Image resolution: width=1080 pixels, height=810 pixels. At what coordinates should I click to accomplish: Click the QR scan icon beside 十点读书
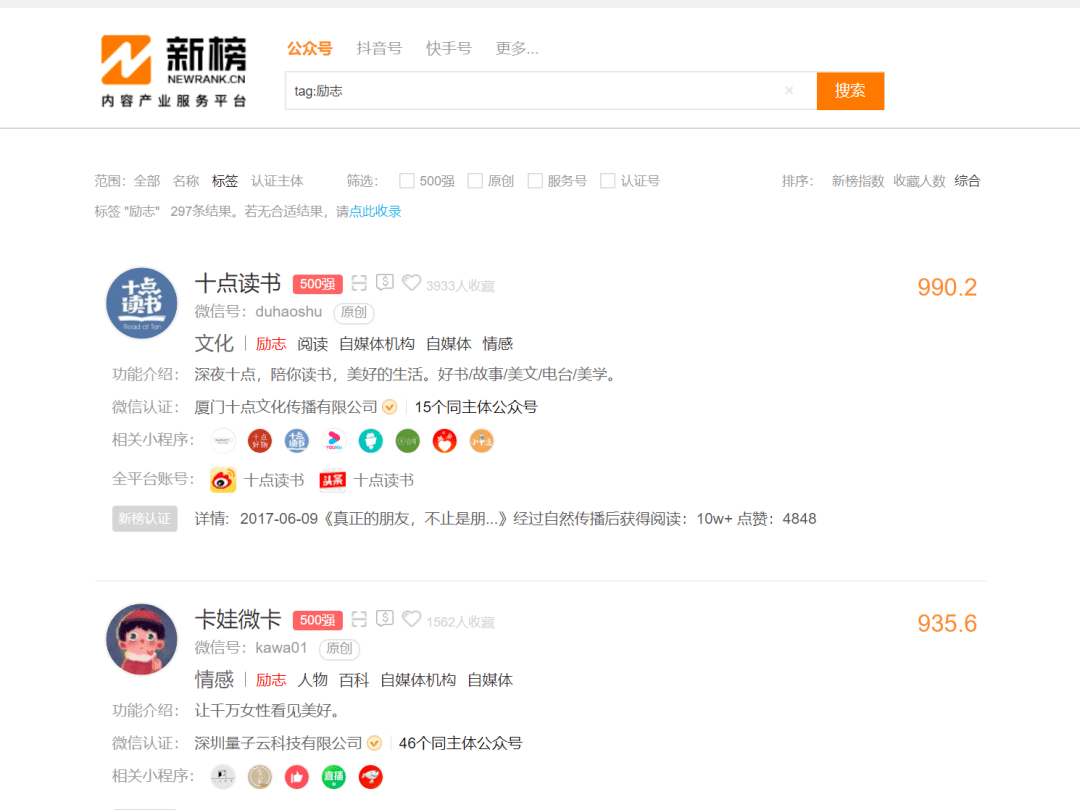click(360, 283)
